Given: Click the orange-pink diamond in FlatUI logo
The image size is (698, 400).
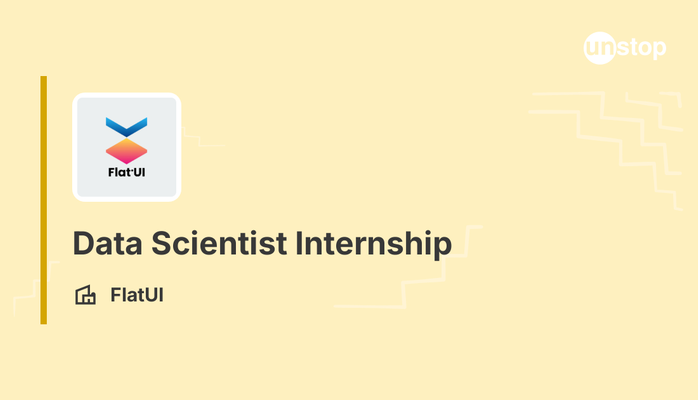Looking at the screenshot, I should coord(127,151).
